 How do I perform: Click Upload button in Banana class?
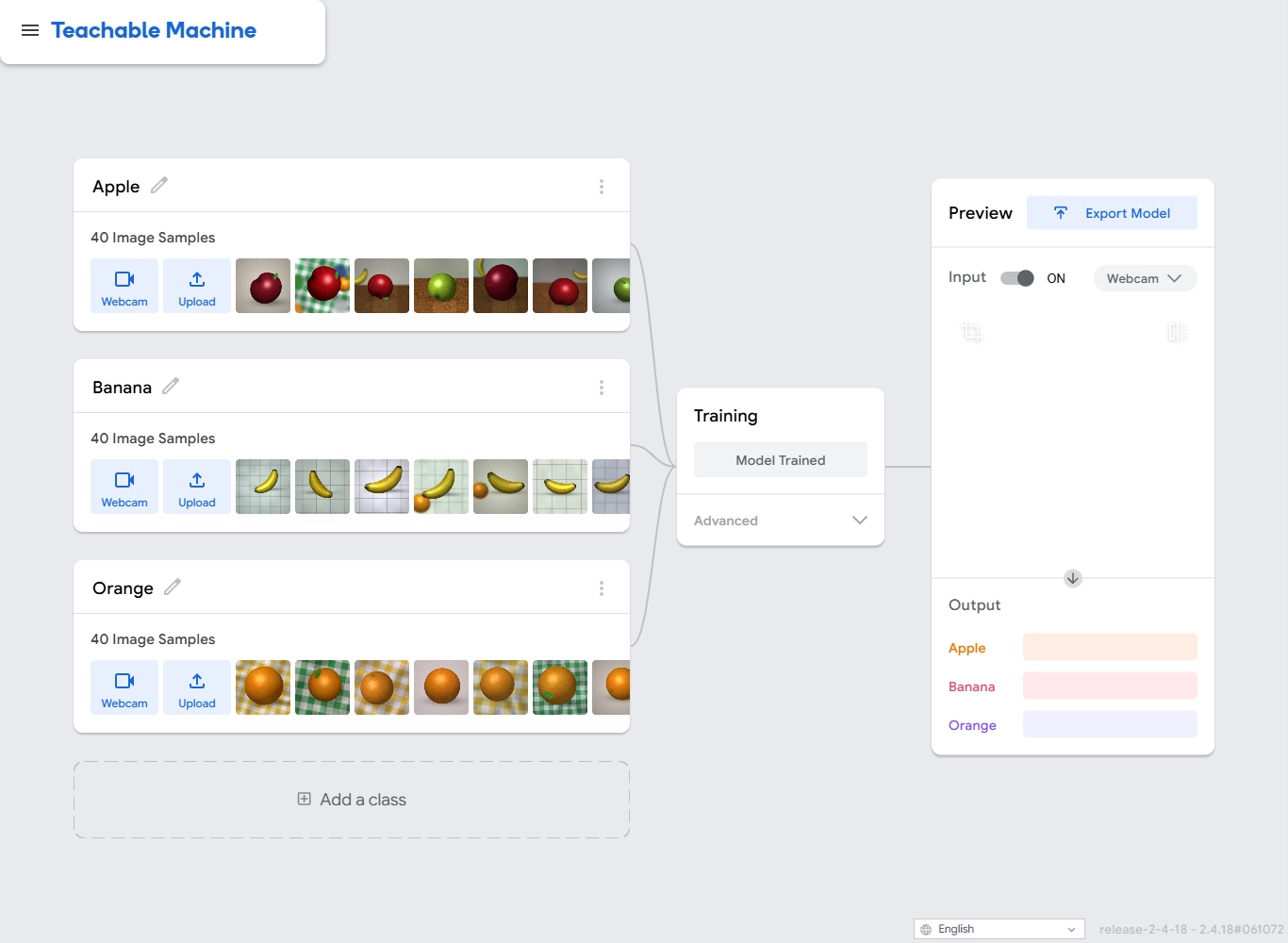coord(197,487)
